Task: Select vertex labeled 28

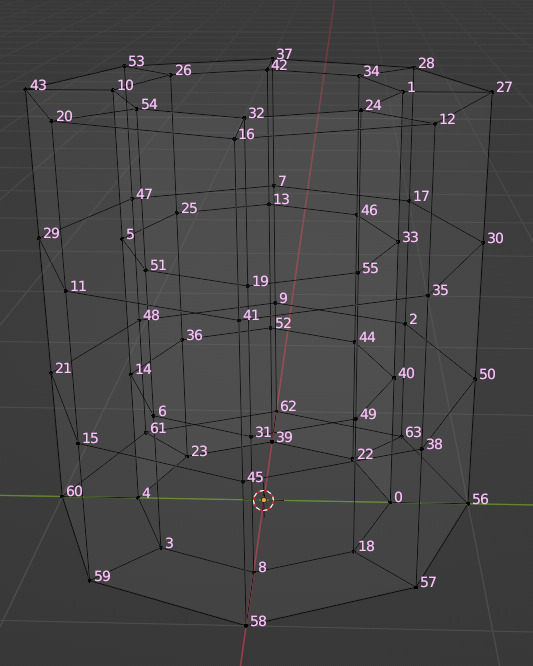Action: (x=414, y=68)
